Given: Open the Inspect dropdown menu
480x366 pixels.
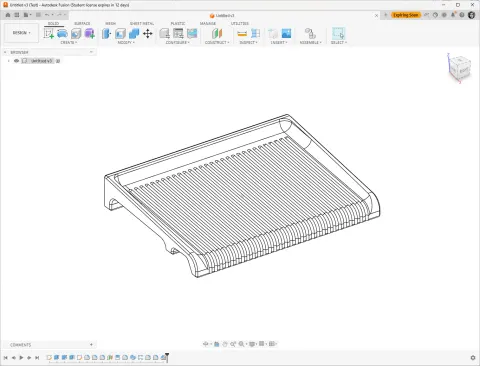Looking at the screenshot, I should (248, 43).
